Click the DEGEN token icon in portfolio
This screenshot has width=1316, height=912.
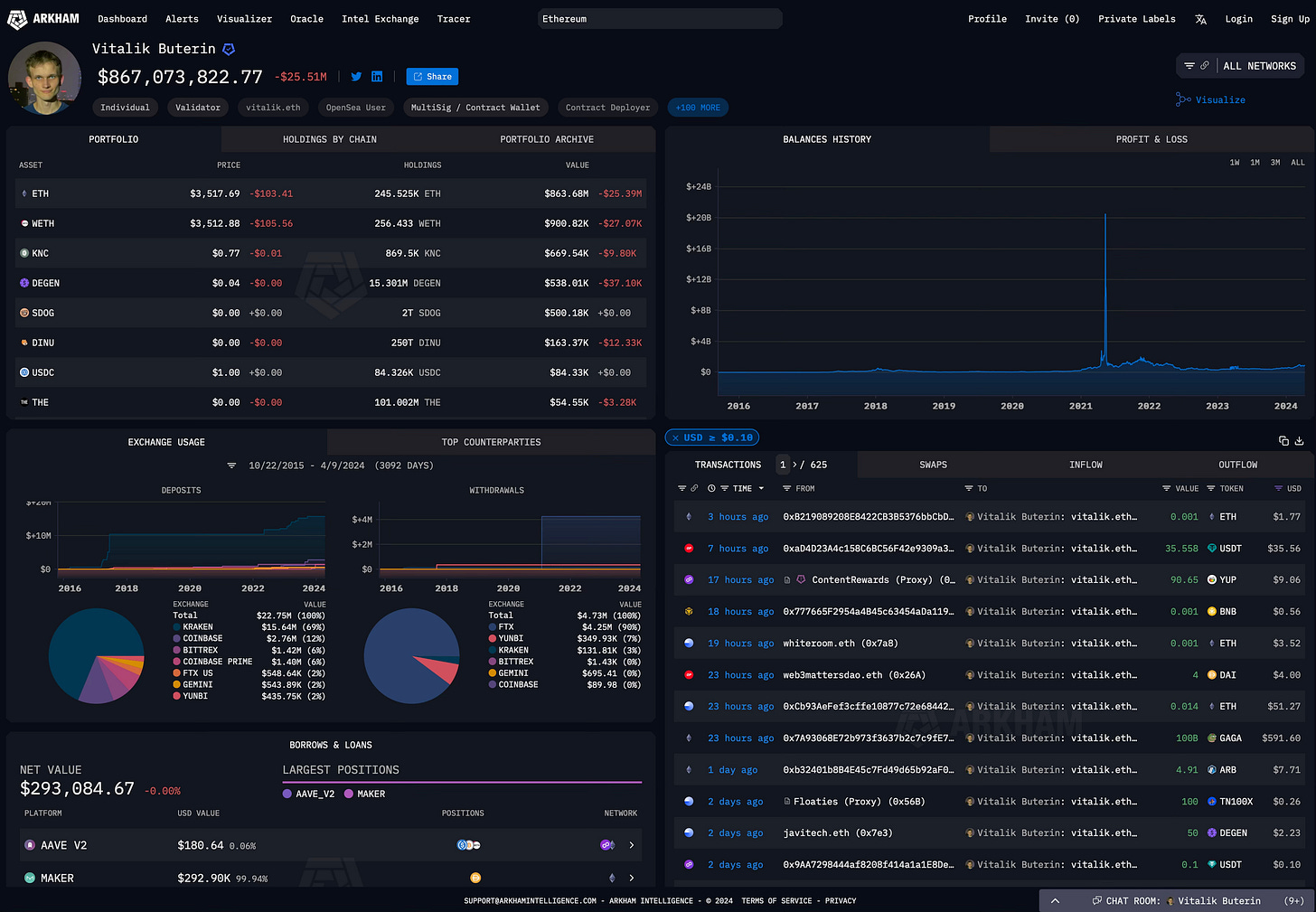[24, 283]
